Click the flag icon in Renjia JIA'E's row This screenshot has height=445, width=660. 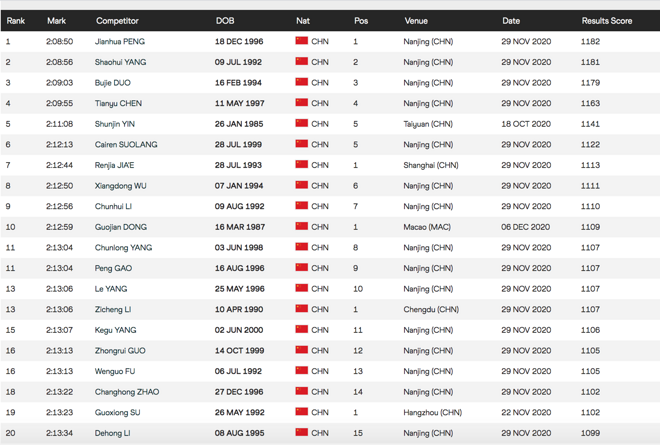301,165
